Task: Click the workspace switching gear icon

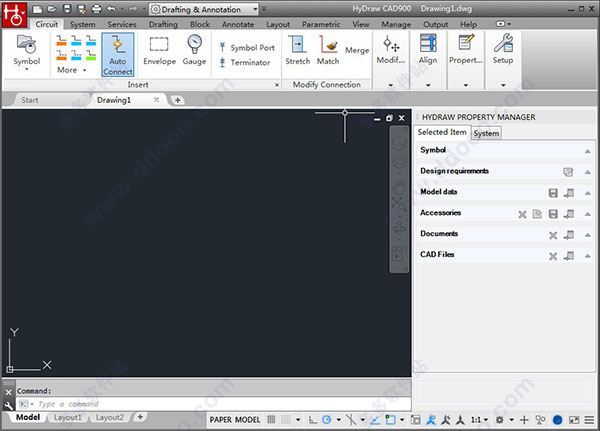Action: pos(499,420)
